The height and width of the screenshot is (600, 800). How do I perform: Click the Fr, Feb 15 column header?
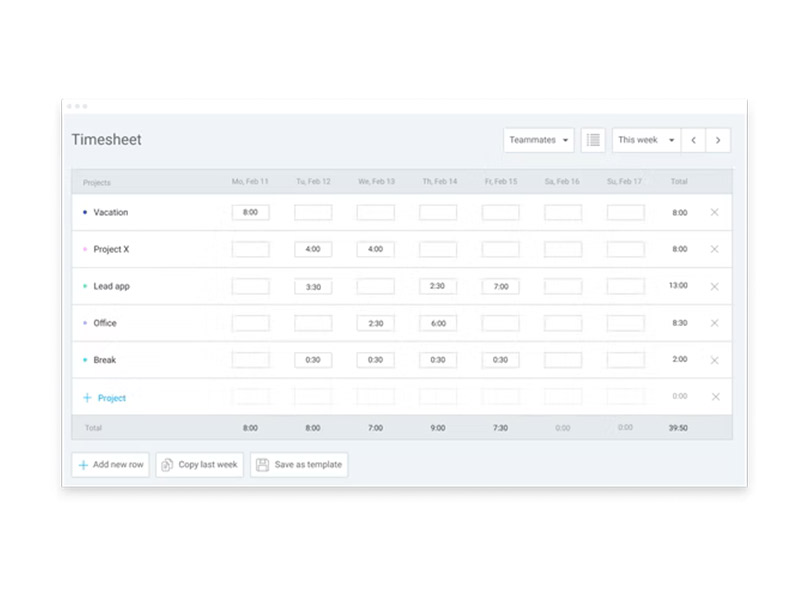tap(501, 182)
